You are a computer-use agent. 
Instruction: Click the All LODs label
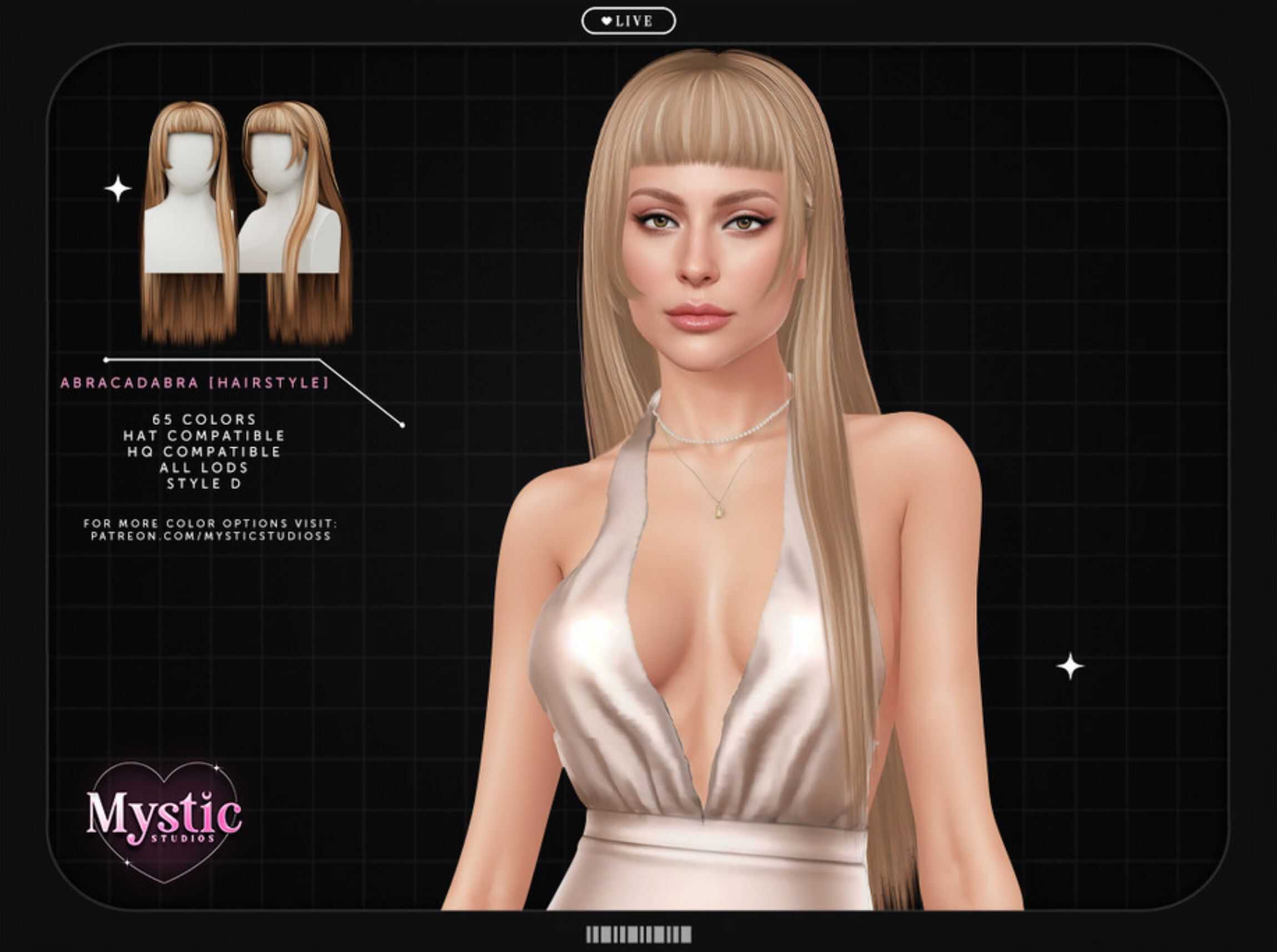tap(204, 467)
